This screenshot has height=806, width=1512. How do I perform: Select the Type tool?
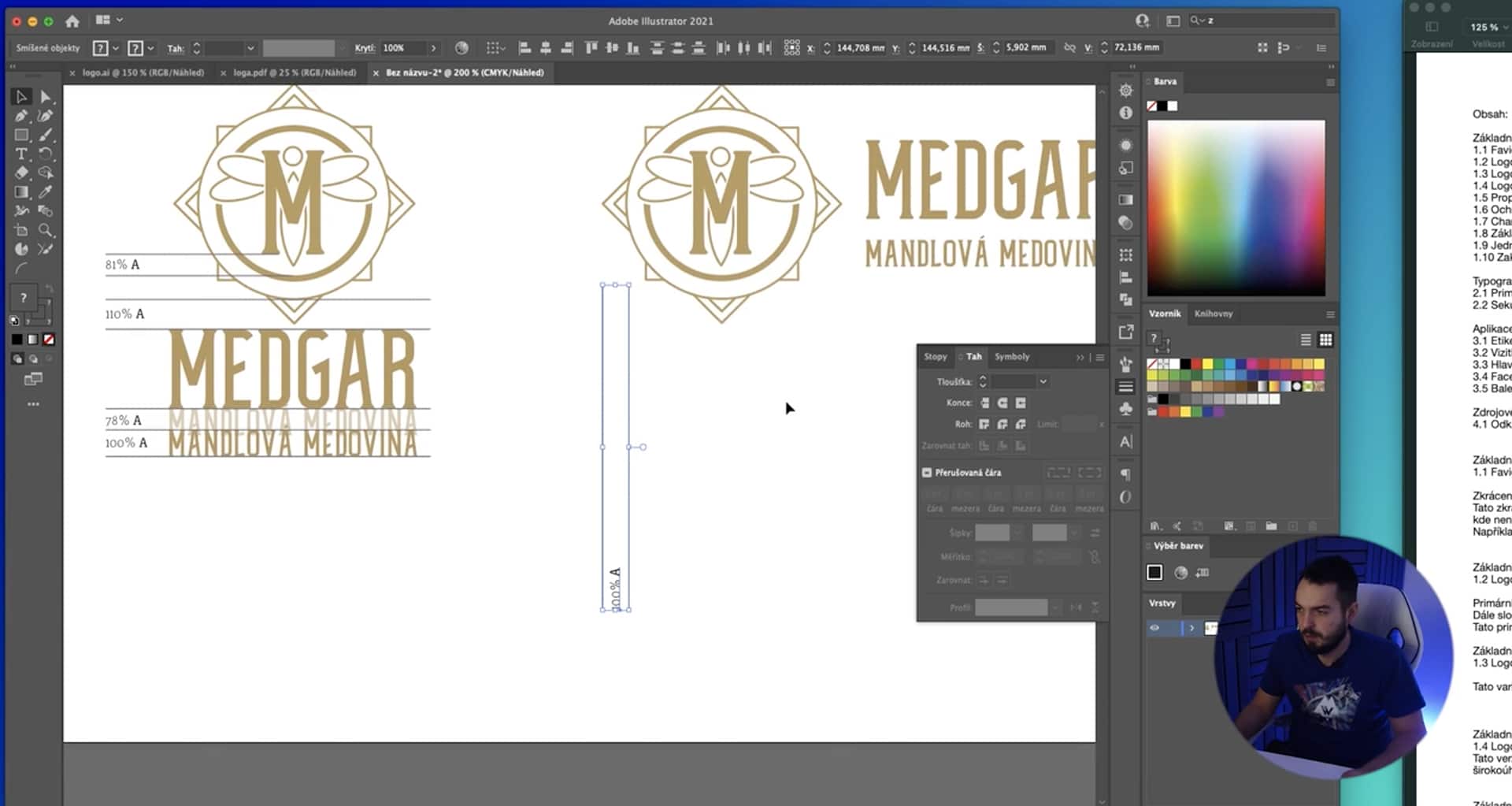pyautogui.click(x=21, y=154)
